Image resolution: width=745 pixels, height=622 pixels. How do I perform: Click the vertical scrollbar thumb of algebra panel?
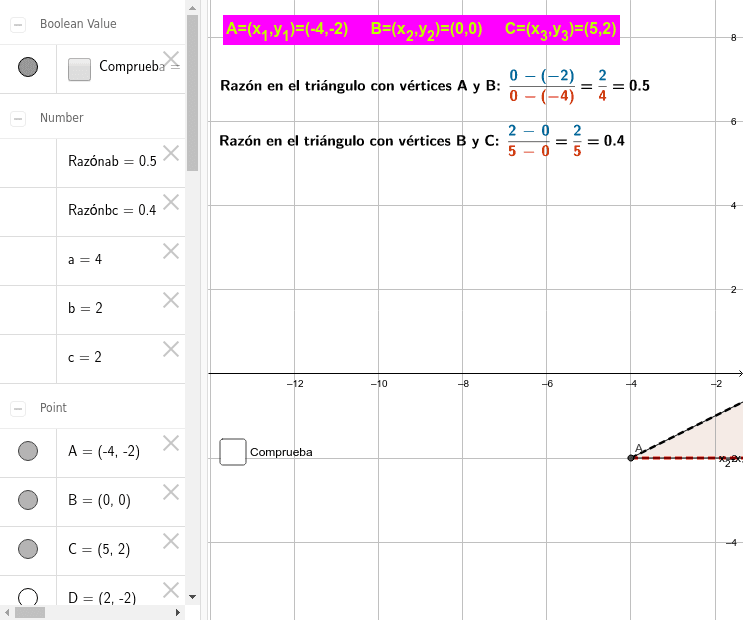coord(192,93)
